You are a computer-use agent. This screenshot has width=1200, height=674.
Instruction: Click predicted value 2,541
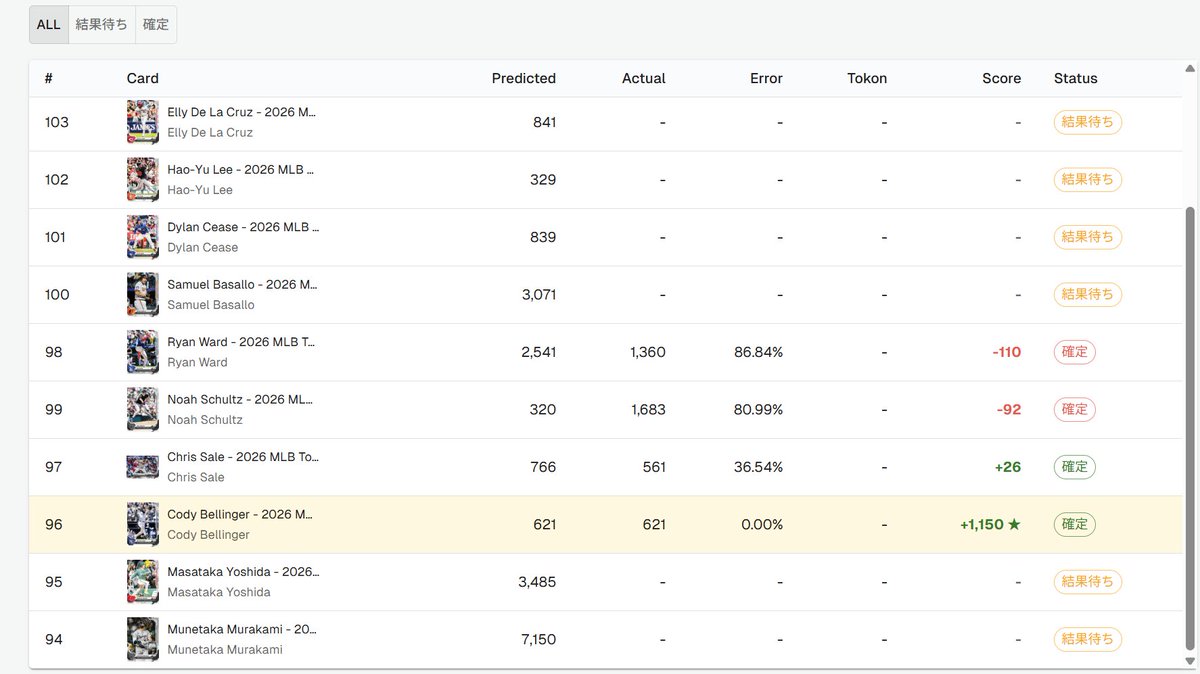(538, 352)
